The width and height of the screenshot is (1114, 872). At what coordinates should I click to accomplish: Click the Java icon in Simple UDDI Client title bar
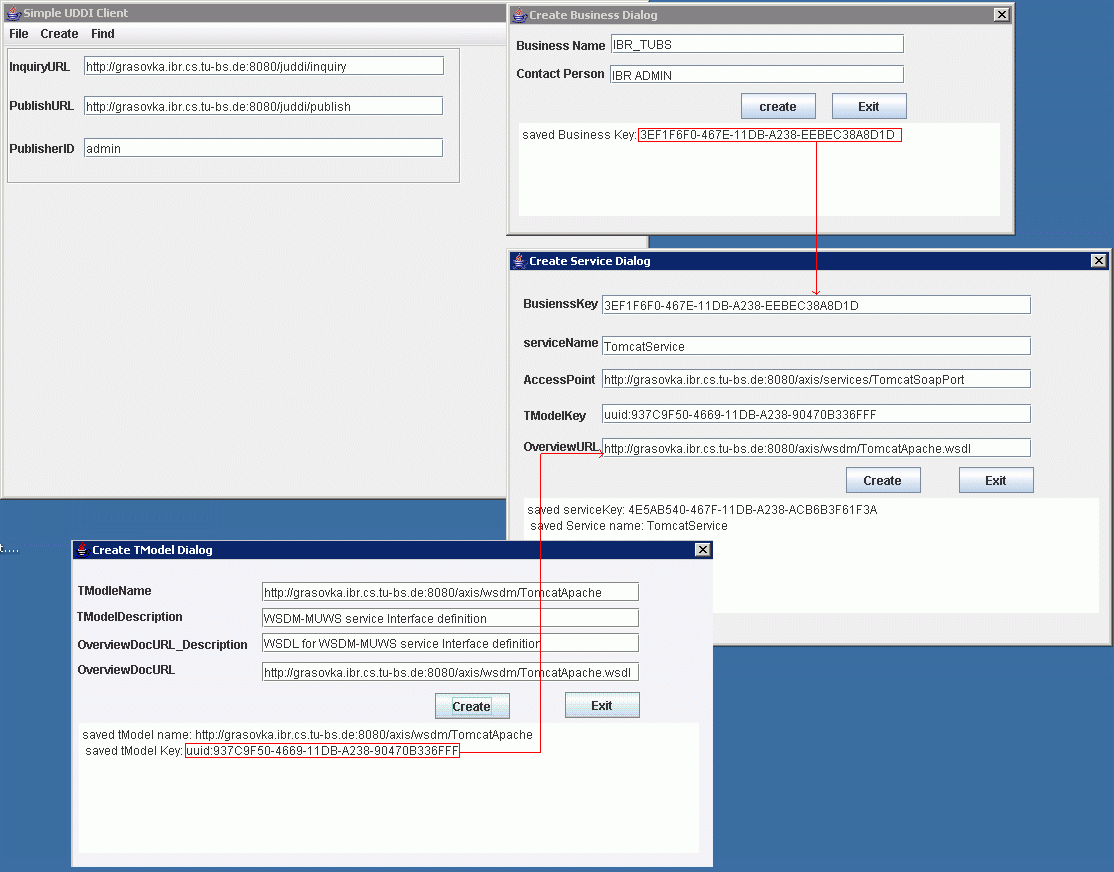(x=13, y=13)
